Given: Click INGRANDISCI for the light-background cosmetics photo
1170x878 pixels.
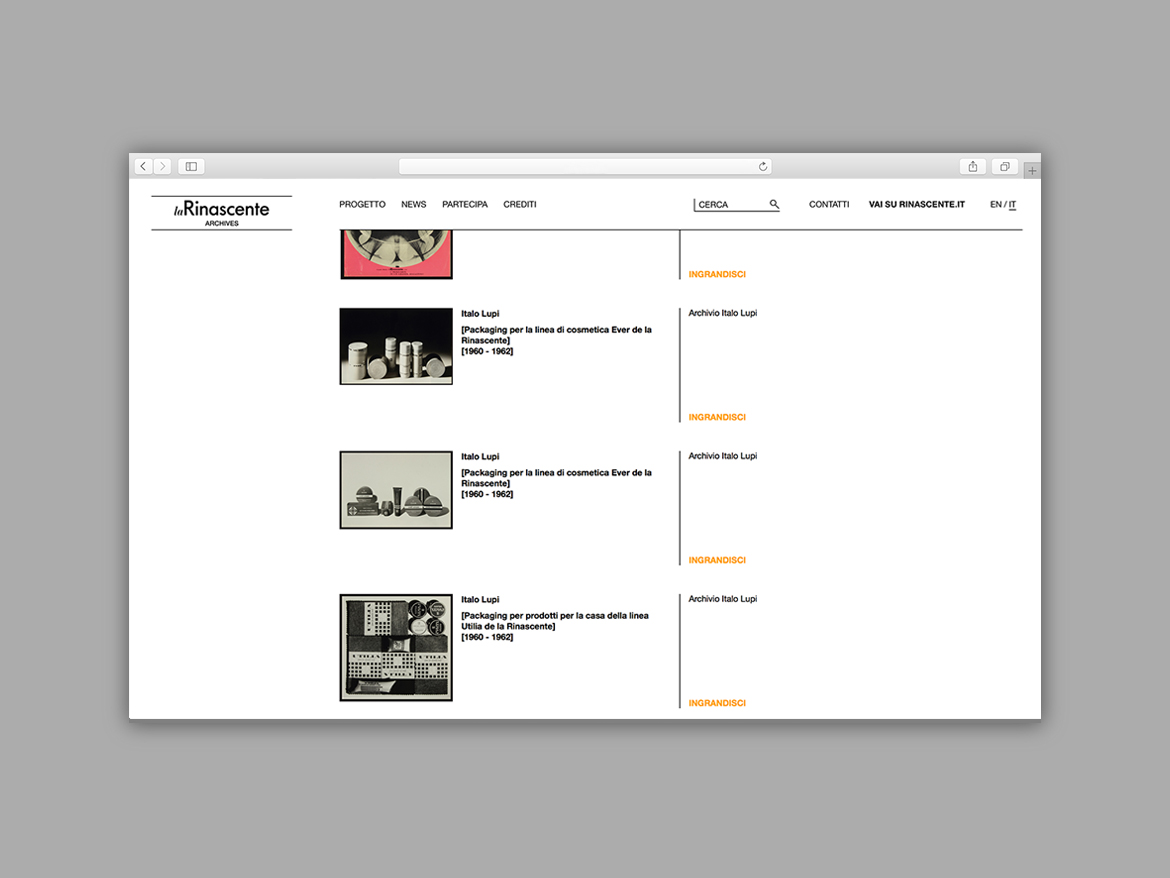Looking at the screenshot, I should (x=717, y=560).
